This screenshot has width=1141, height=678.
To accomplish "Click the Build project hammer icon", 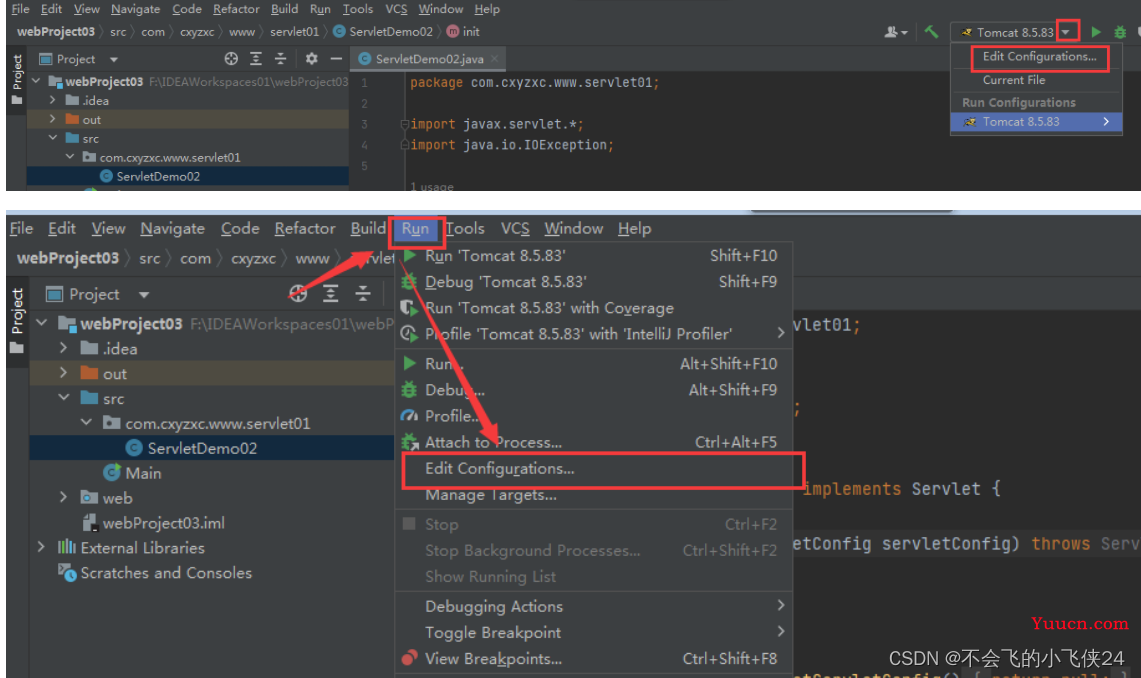I will point(931,32).
